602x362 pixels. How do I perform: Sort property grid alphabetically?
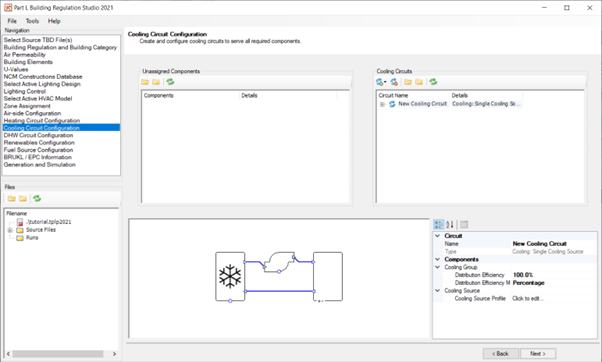450,225
